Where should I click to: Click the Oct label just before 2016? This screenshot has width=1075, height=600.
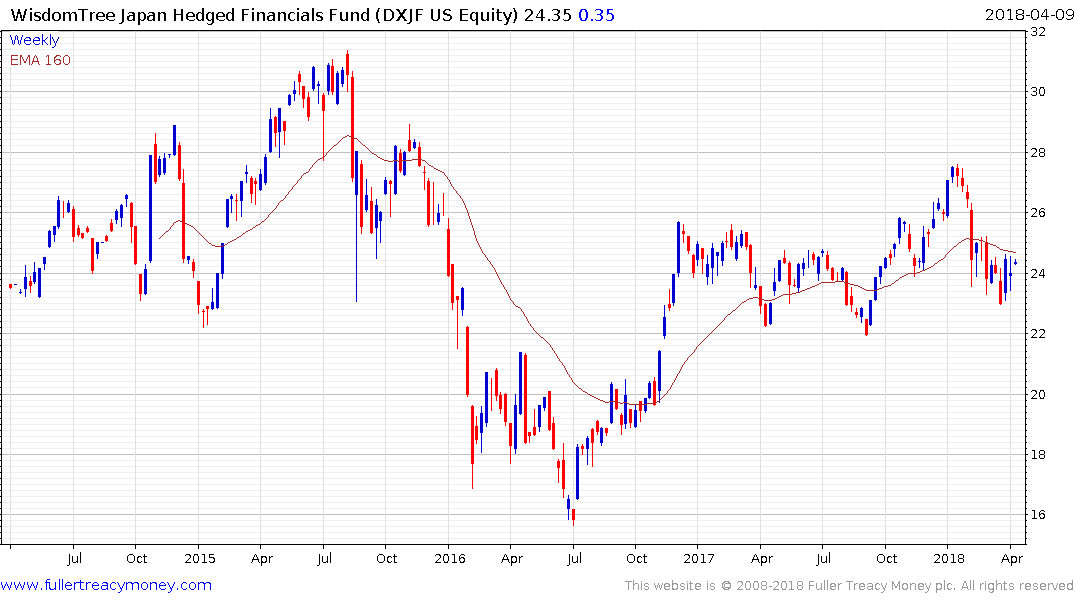coord(387,558)
